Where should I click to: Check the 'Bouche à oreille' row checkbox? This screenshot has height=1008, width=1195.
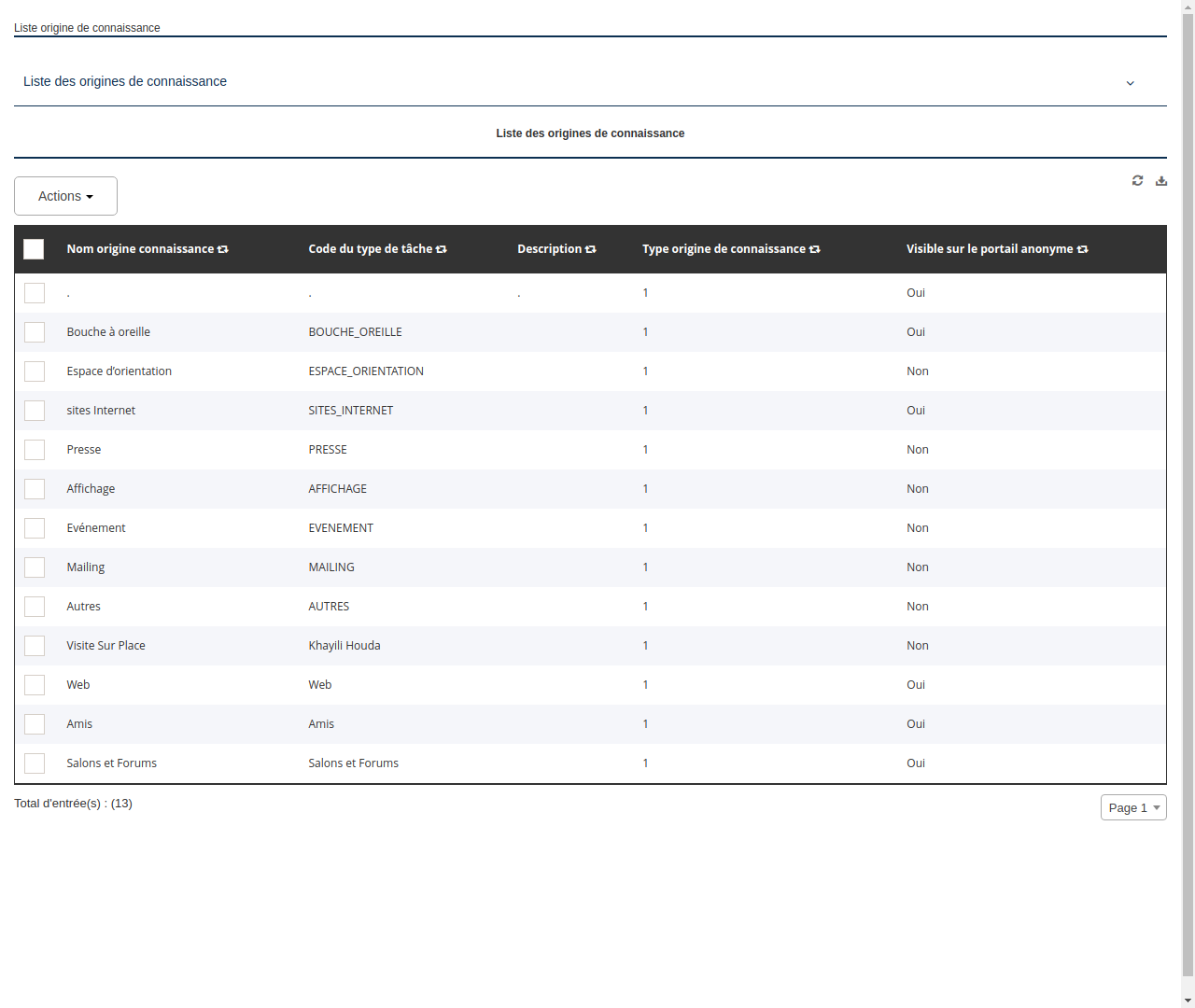pyautogui.click(x=35, y=332)
